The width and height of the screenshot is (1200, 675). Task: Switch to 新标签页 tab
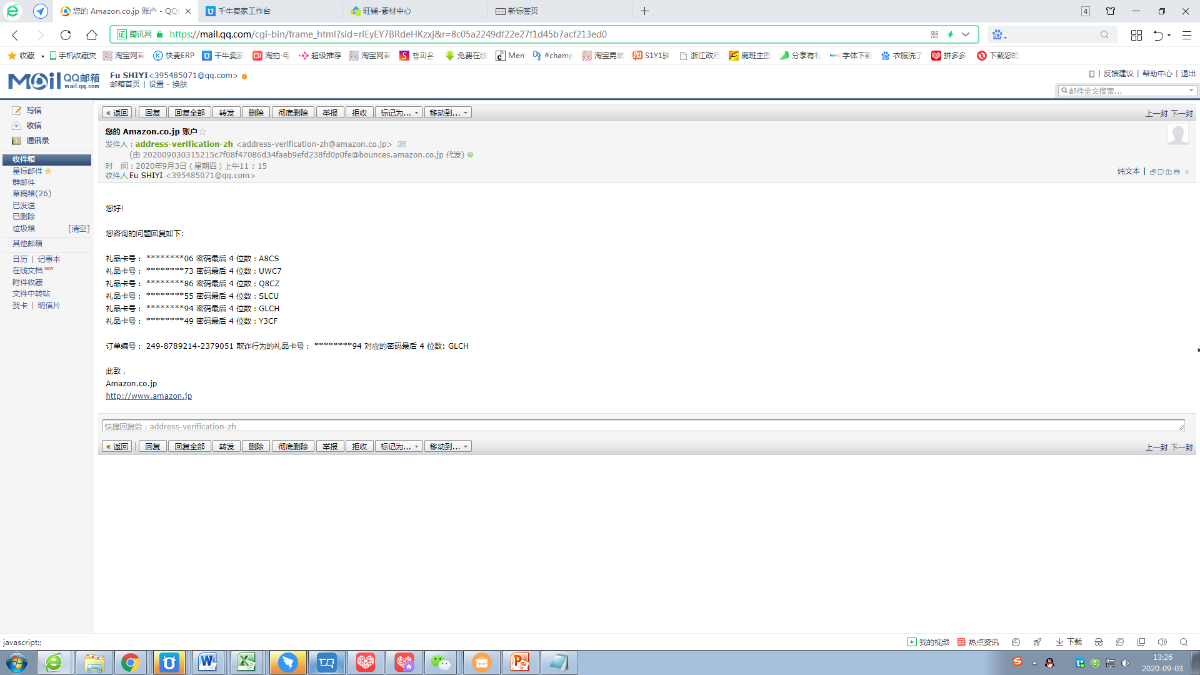(x=560, y=11)
